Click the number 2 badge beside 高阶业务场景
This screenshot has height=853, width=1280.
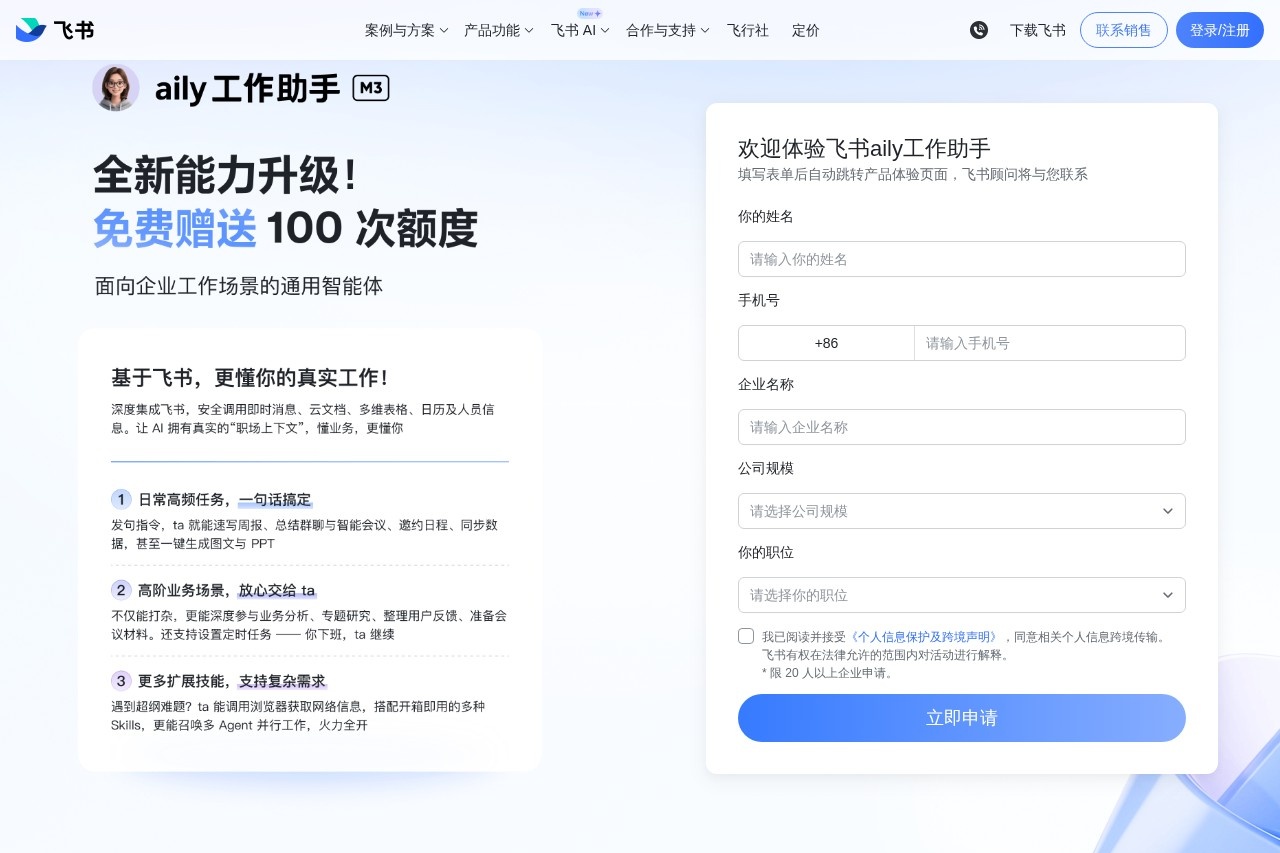point(121,590)
